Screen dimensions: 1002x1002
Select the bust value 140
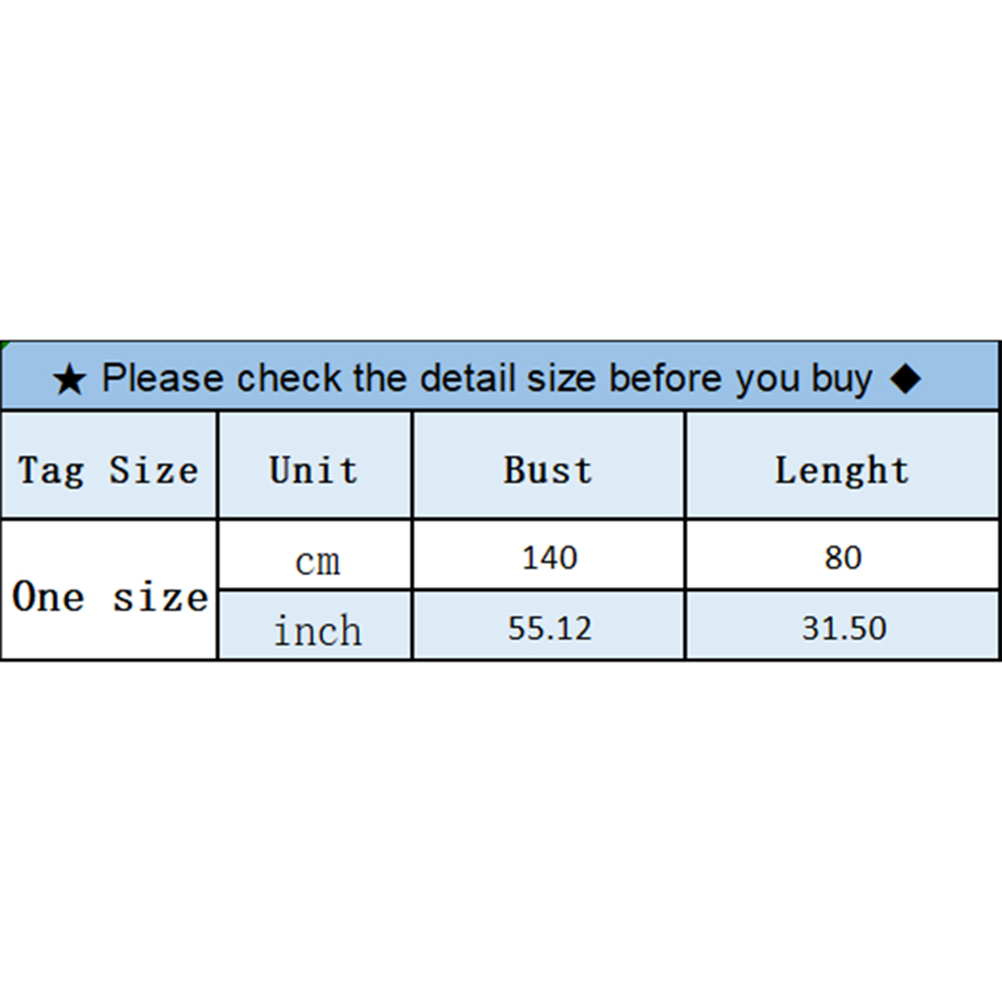(549, 558)
